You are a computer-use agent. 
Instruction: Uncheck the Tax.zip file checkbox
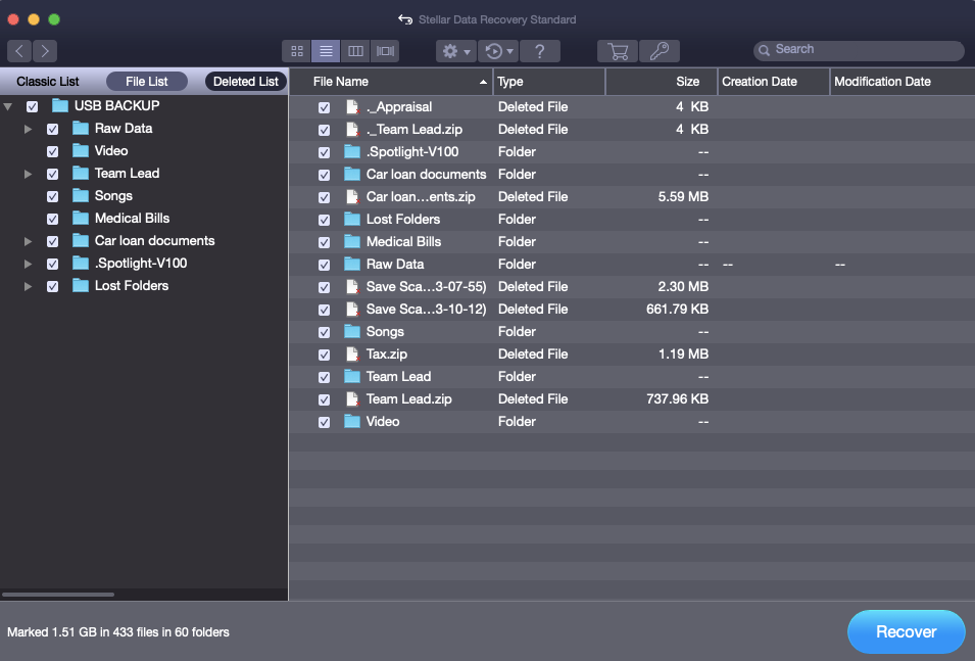click(322, 354)
